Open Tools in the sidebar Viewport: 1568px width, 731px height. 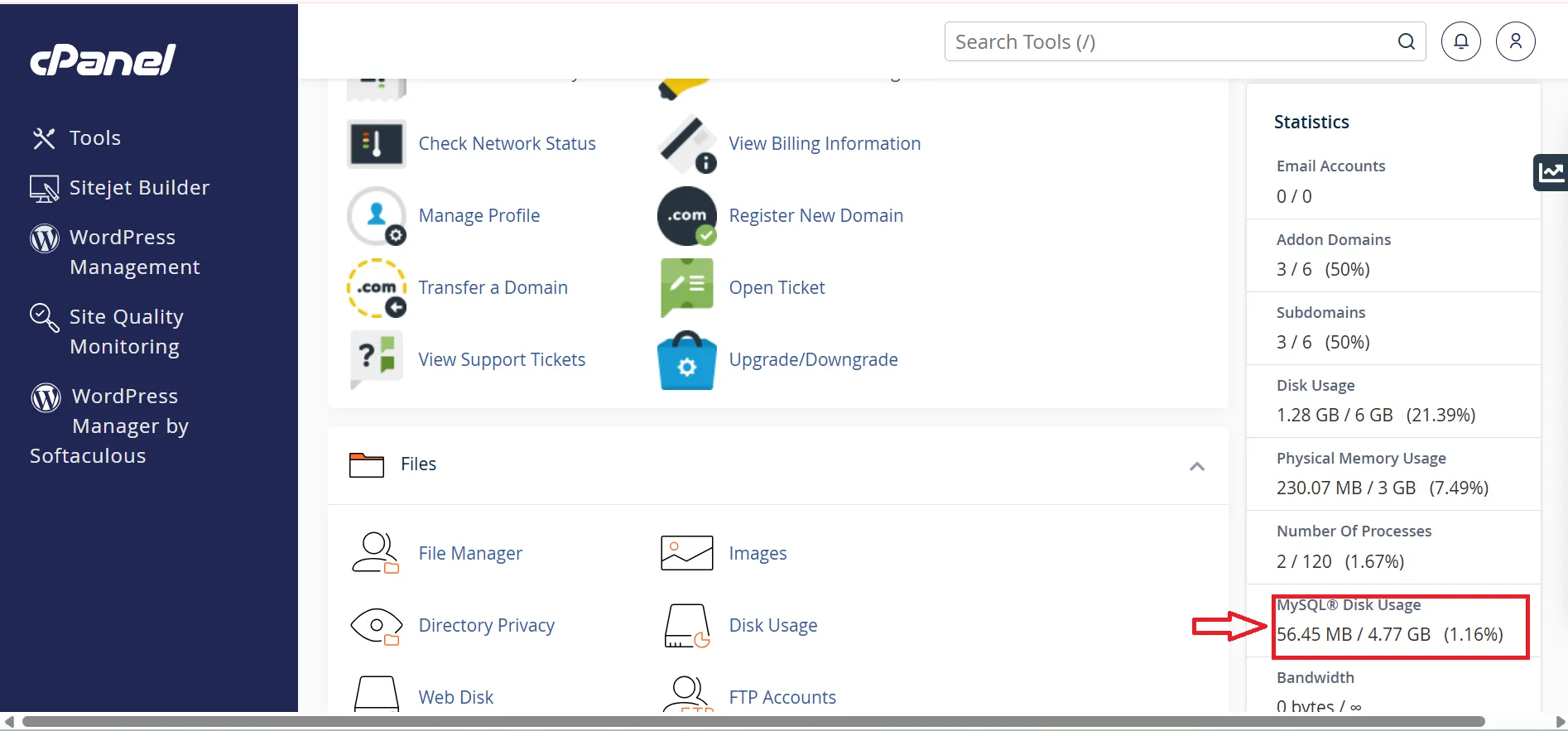tap(94, 138)
